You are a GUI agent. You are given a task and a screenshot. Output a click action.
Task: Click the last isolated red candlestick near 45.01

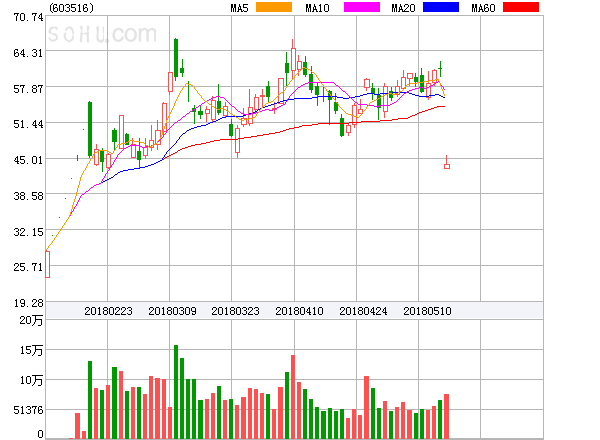click(447, 163)
